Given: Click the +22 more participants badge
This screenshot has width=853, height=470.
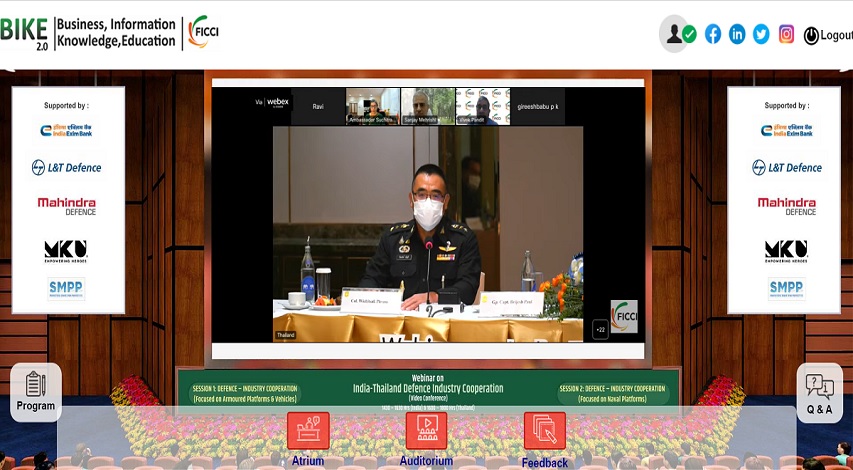Looking at the screenshot, I should (x=601, y=329).
